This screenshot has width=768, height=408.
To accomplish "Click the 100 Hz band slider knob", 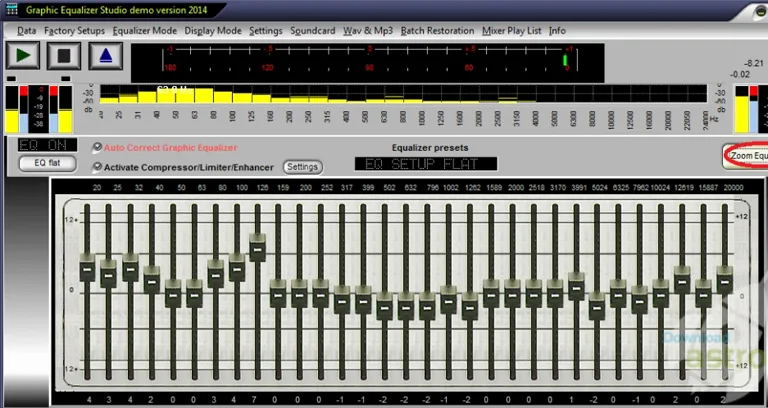I will point(237,268).
